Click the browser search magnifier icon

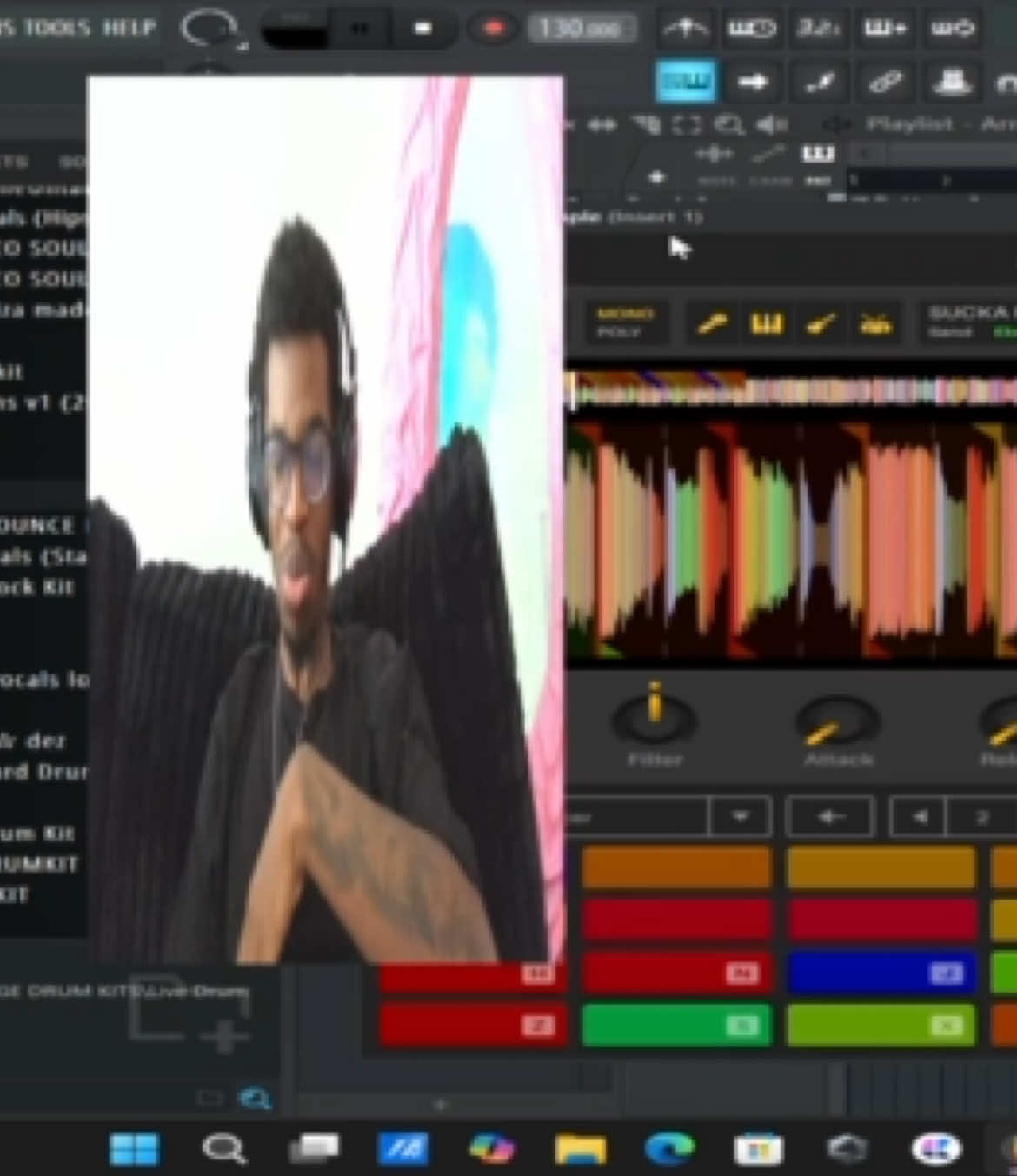[x=256, y=1099]
